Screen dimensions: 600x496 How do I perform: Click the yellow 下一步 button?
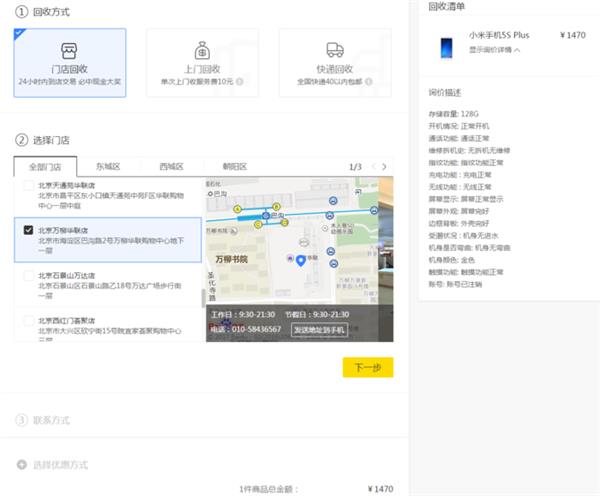coord(368,367)
